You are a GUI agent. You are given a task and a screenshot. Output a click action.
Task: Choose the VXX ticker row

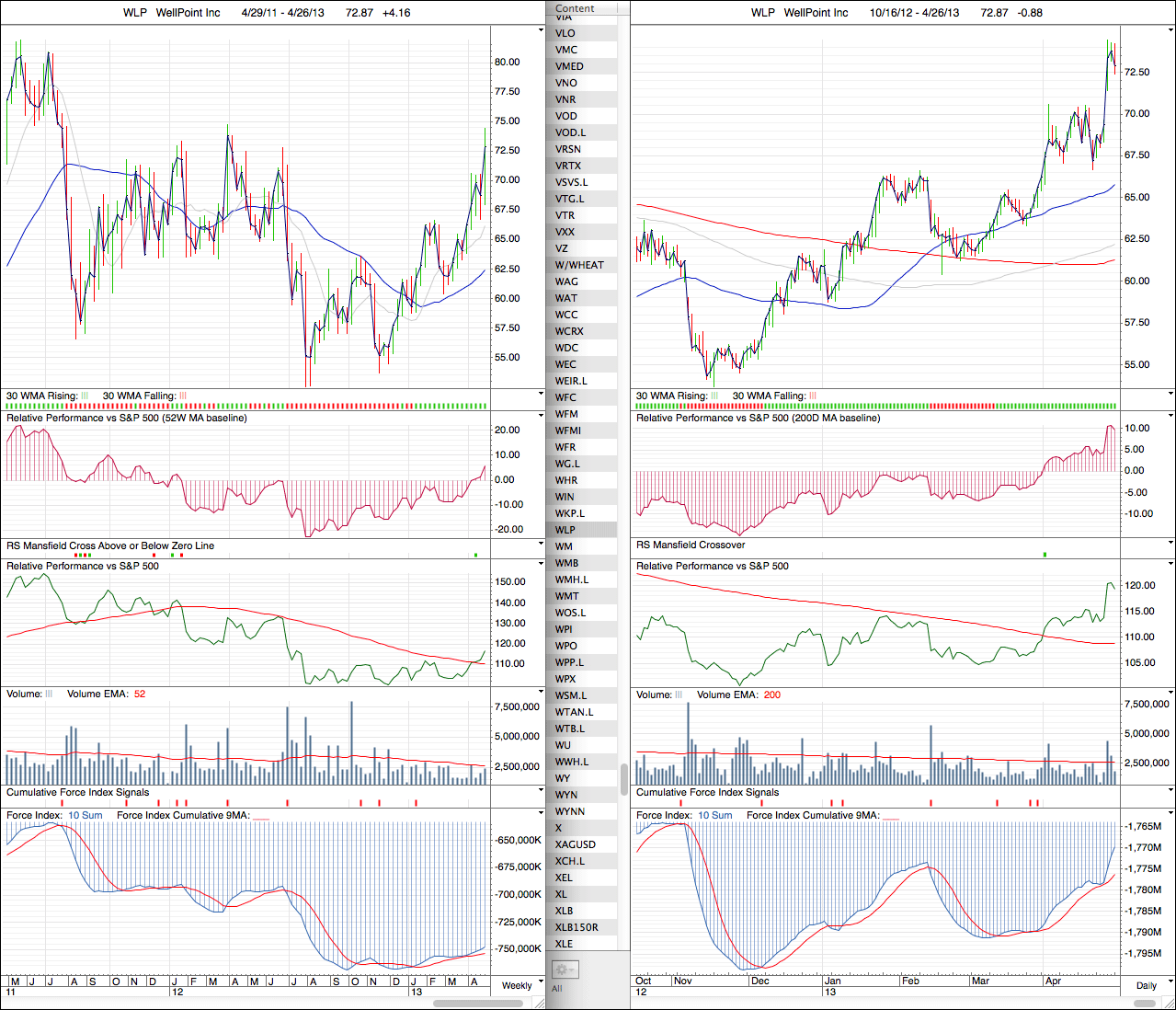[x=565, y=232]
